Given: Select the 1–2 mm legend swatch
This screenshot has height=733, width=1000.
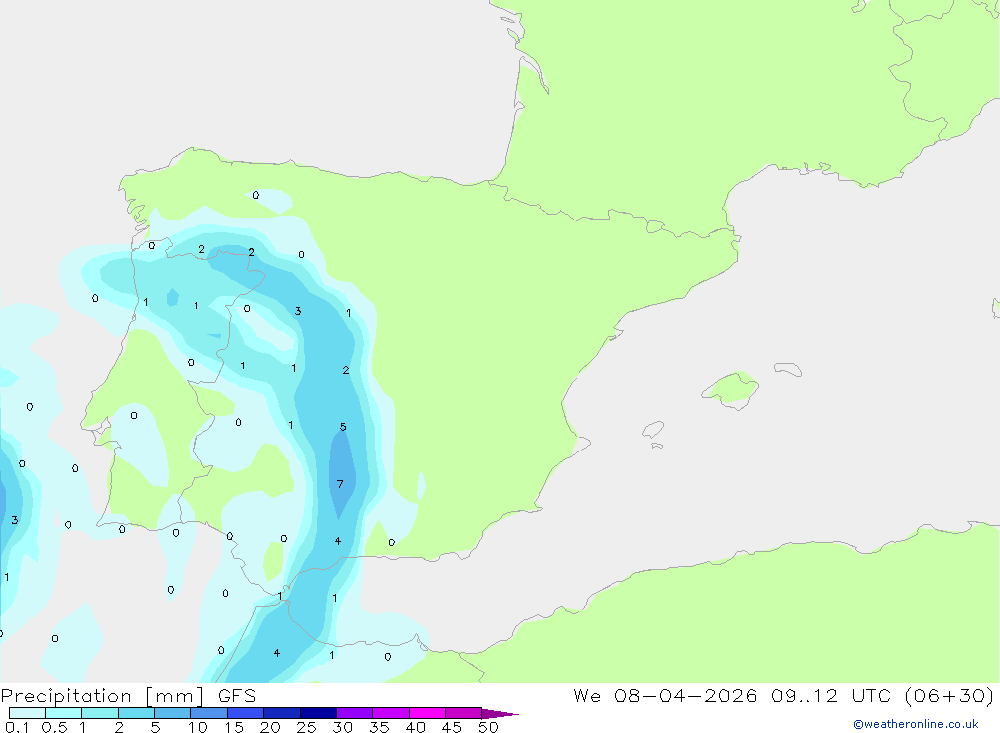Looking at the screenshot, I should (x=99, y=713).
